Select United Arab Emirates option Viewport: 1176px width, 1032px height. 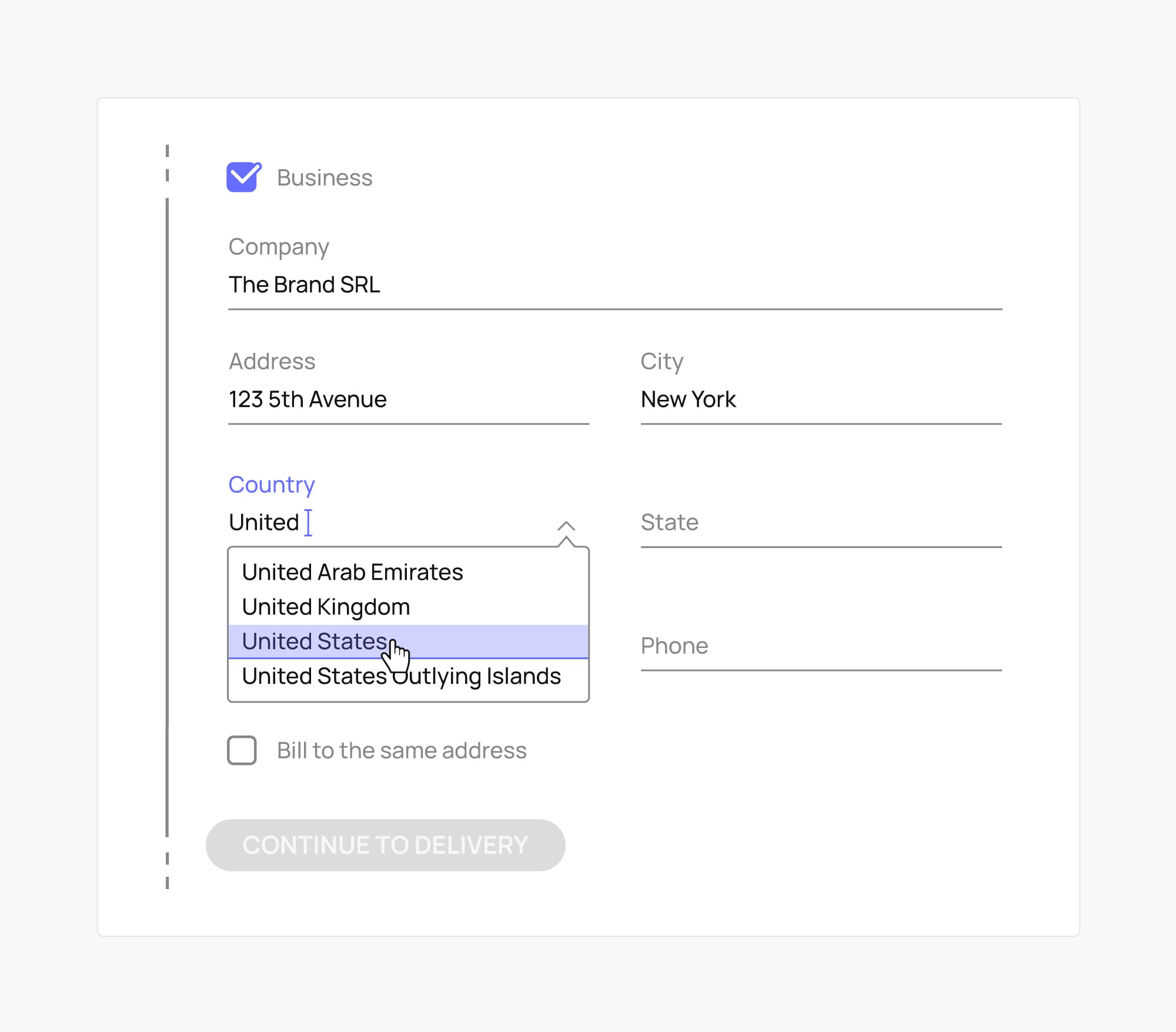coord(352,572)
